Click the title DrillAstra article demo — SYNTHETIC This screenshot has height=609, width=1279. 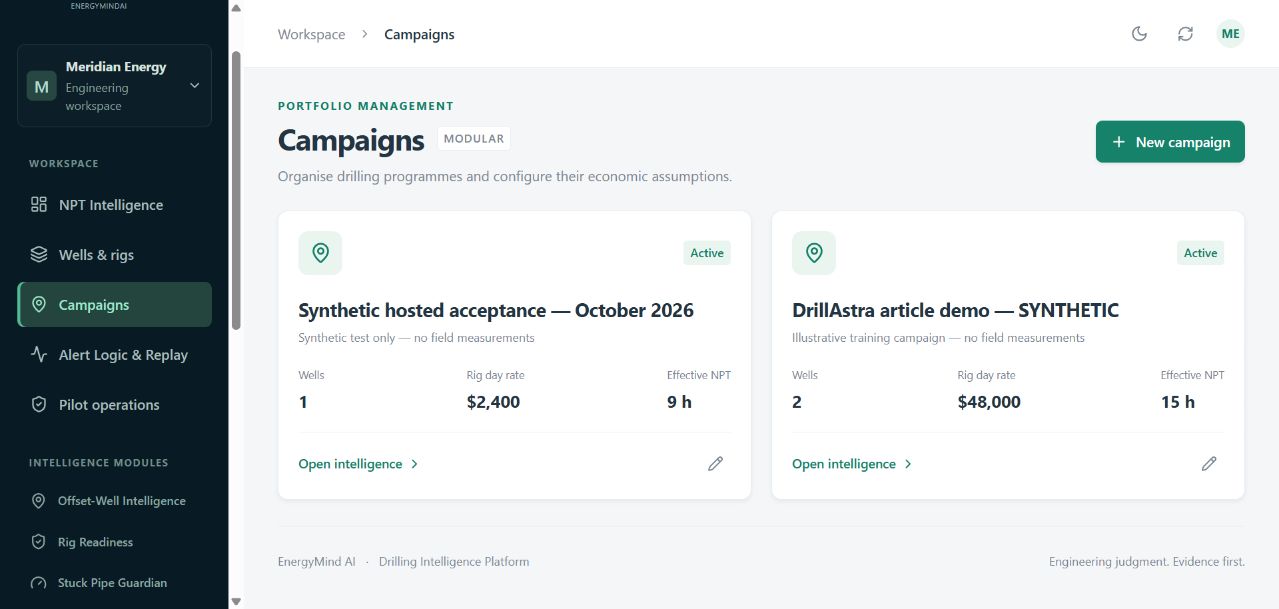[x=955, y=310]
